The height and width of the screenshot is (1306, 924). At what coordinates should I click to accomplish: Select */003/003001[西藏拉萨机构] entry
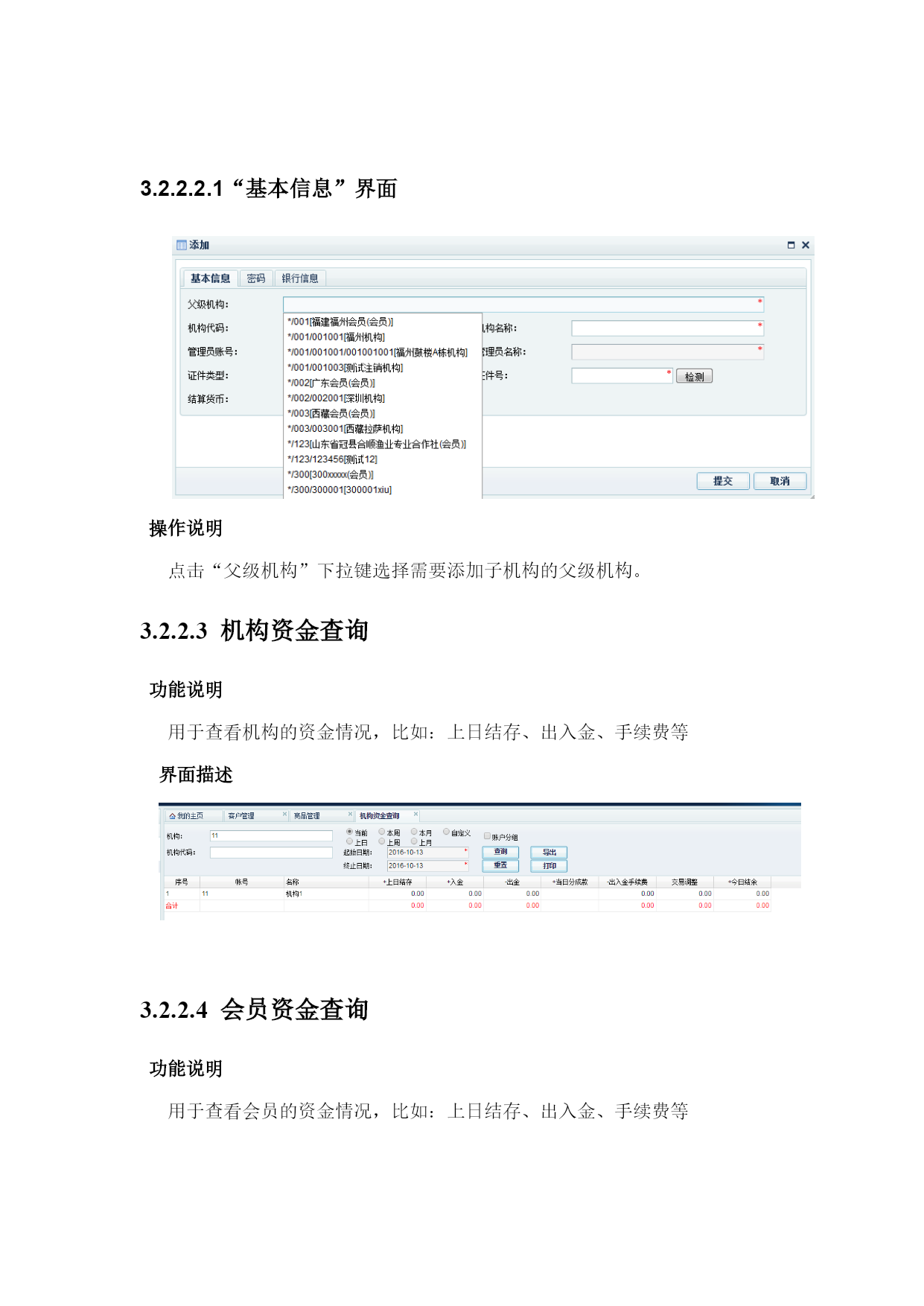click(x=345, y=429)
